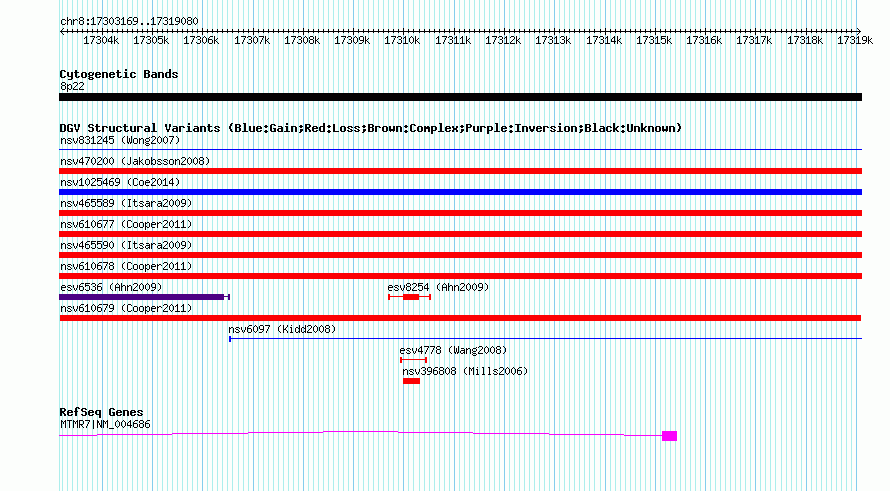Select the nsv610679 red loss bar
This screenshot has height=491, width=890.
point(460,318)
